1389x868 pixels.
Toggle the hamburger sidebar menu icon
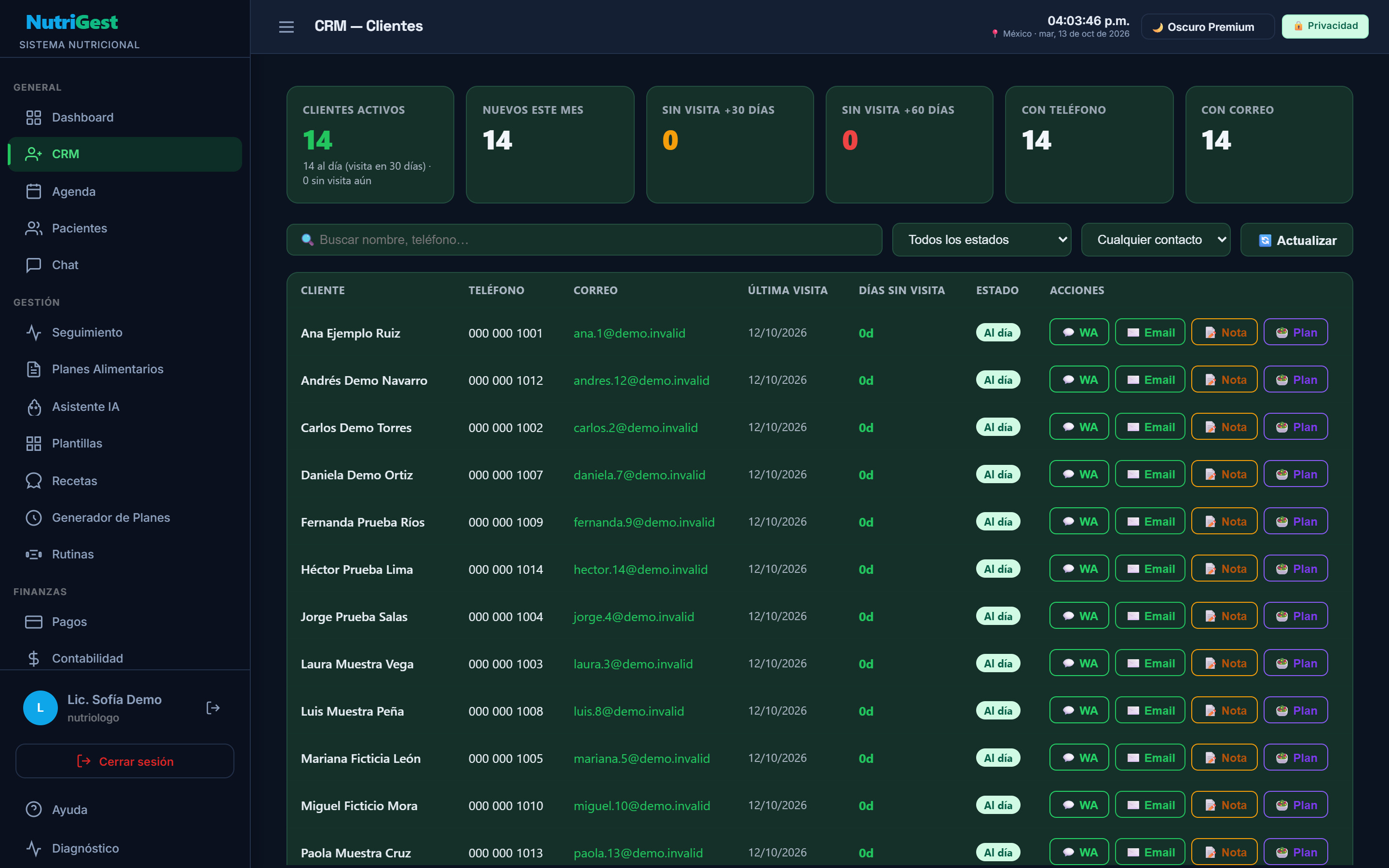tap(286, 27)
